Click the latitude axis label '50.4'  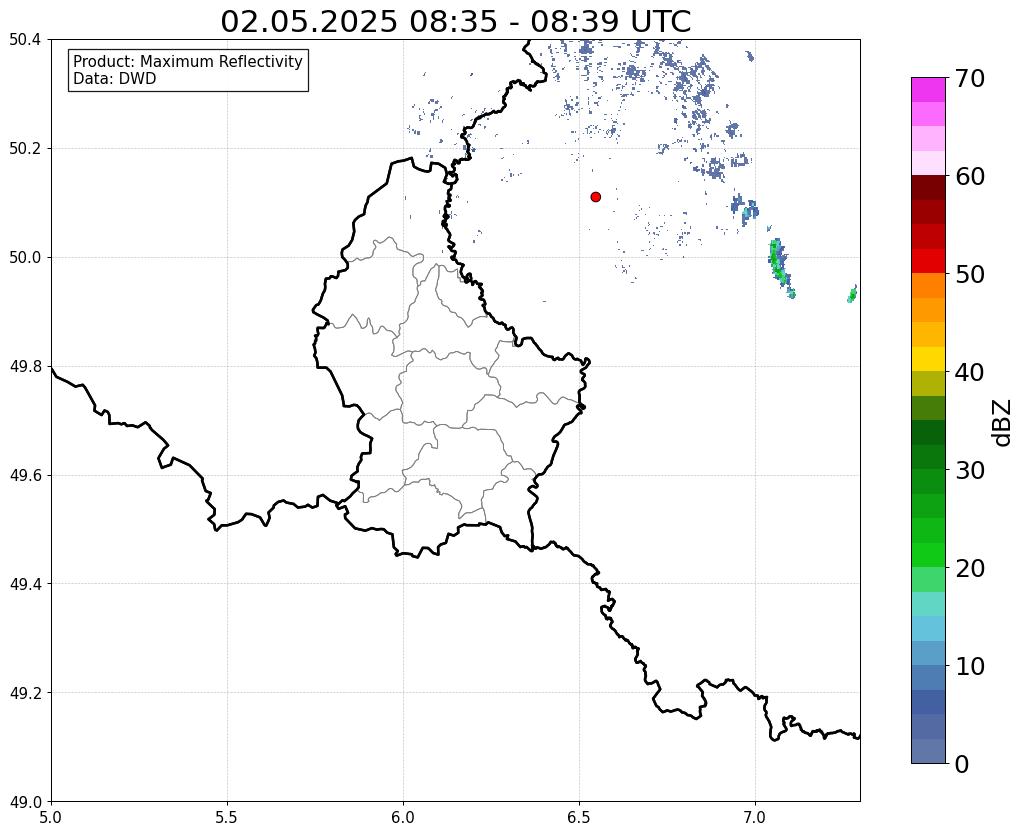[25, 40]
